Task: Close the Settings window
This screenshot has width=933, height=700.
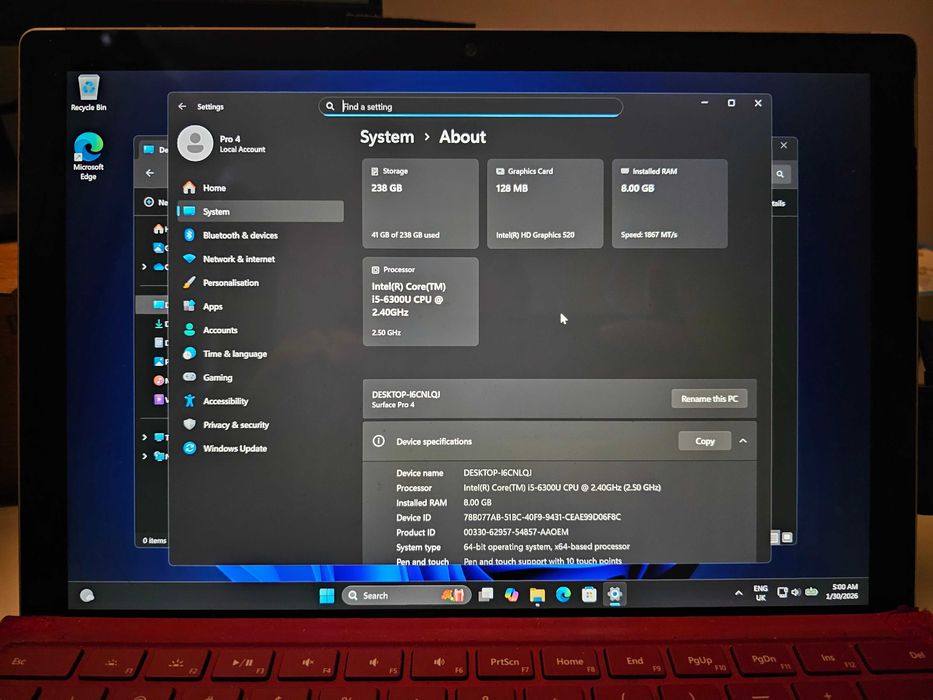Action: point(758,103)
